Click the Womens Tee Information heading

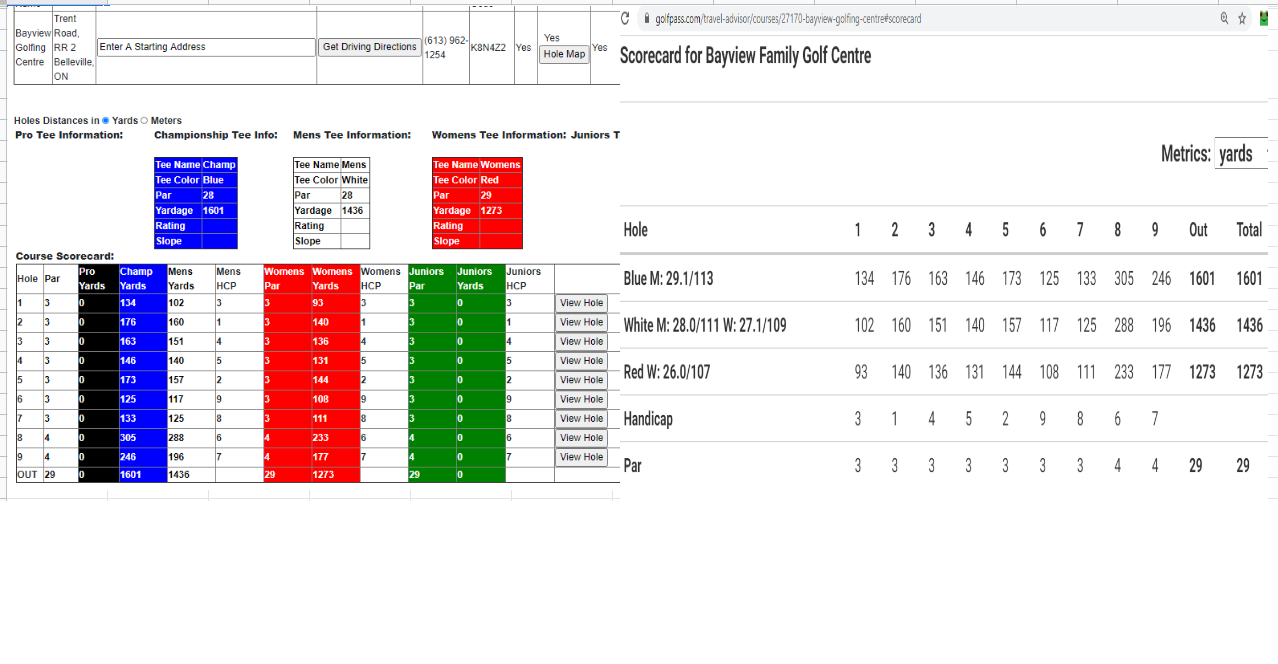point(499,135)
